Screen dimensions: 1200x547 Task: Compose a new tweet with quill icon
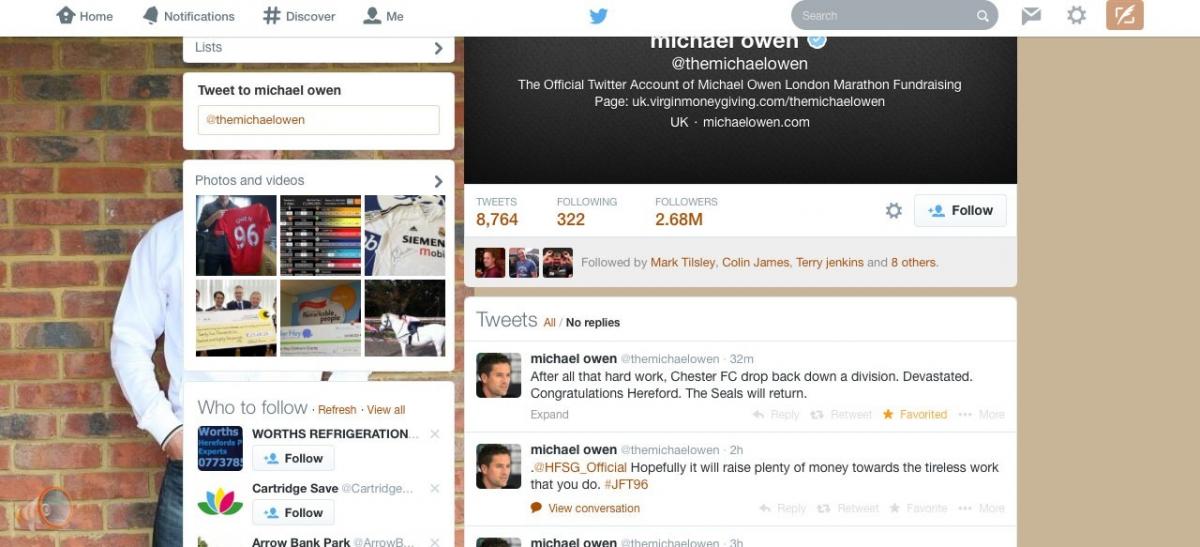(1125, 15)
